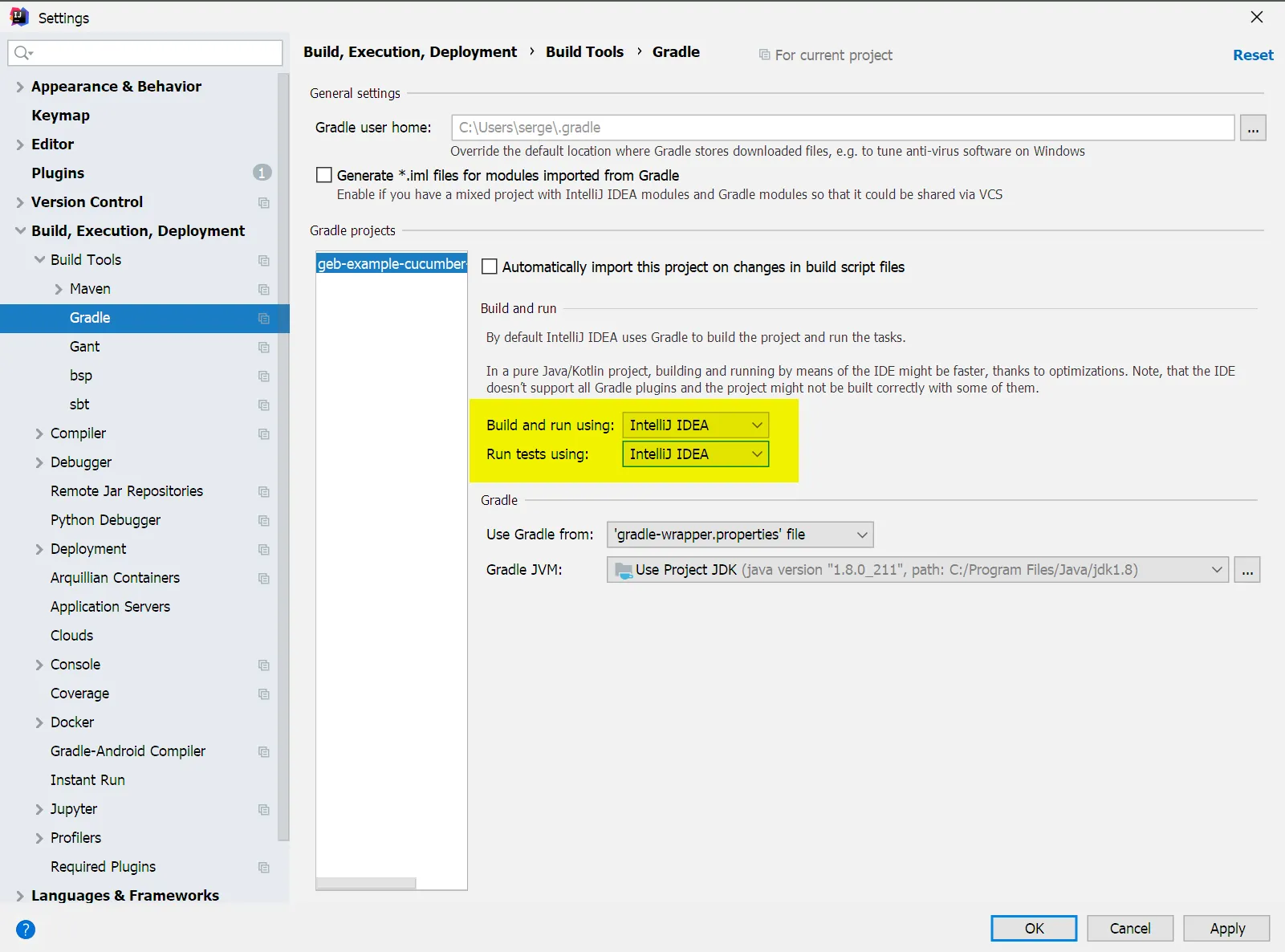Open the Gradle JVM dropdown
Screen dimensions: 1285x952
(x=917, y=570)
